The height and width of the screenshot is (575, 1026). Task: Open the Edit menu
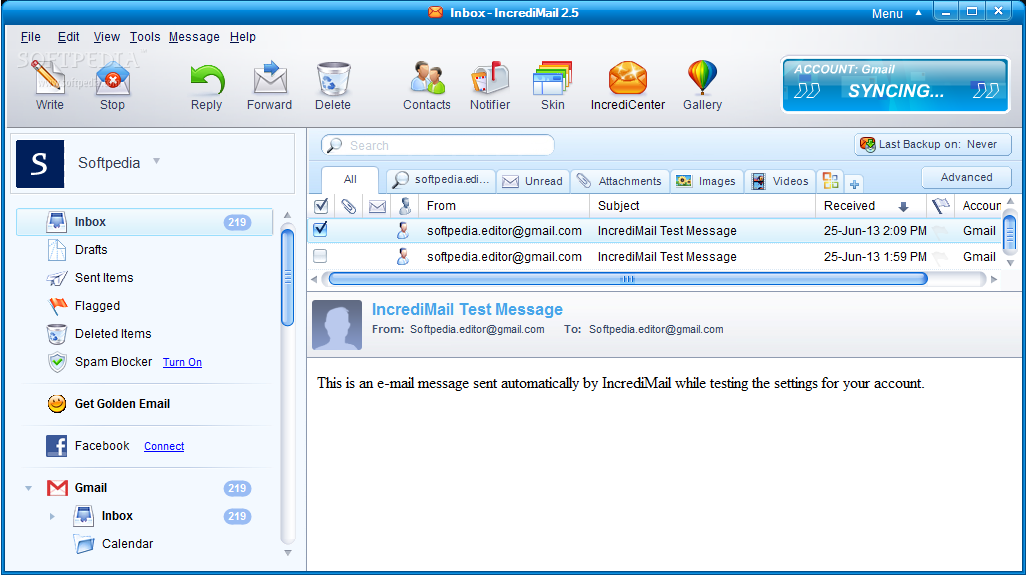[68, 37]
